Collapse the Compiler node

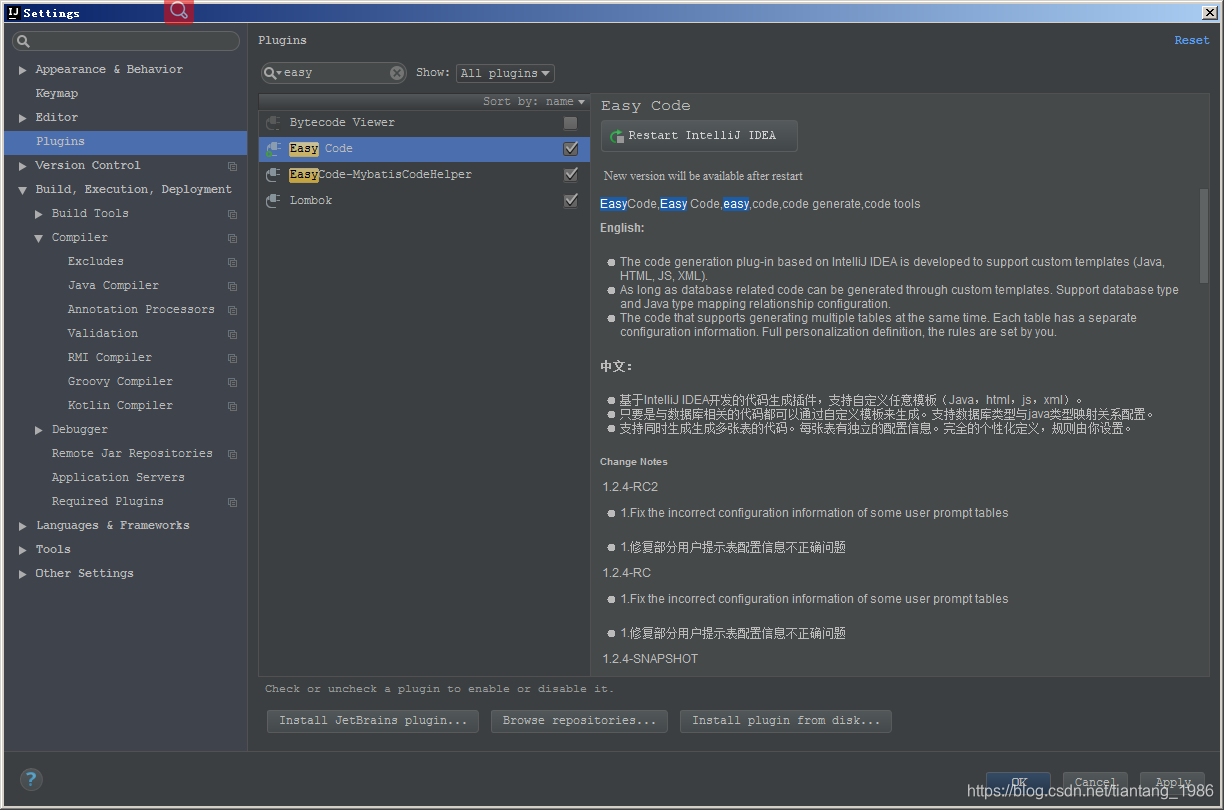point(39,238)
